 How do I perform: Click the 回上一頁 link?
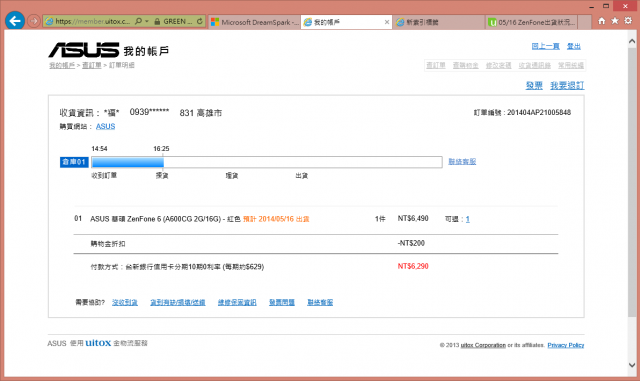tap(545, 46)
